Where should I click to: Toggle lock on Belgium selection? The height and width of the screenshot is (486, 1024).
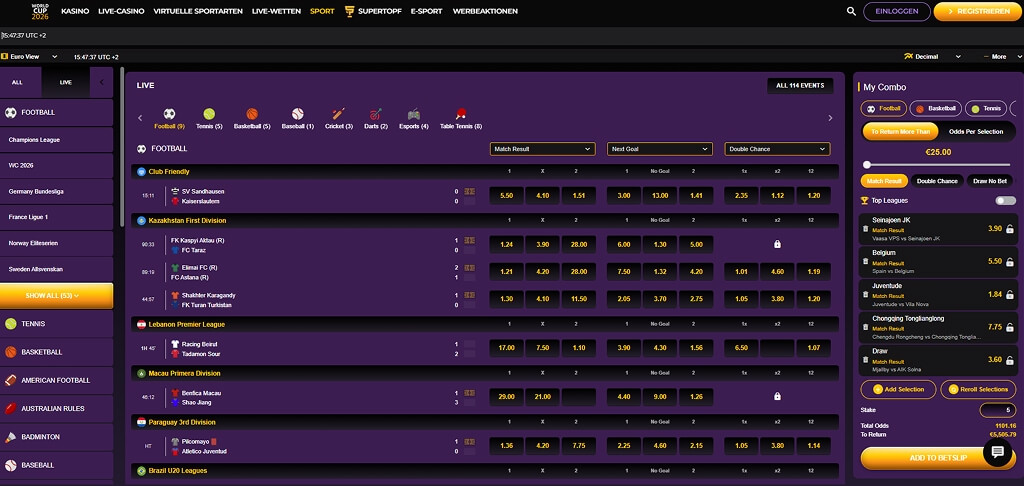point(1010,261)
